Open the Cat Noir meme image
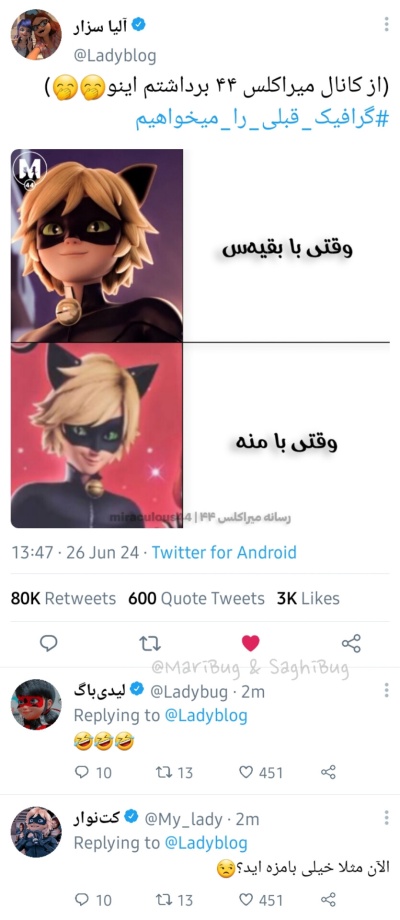 (200, 339)
